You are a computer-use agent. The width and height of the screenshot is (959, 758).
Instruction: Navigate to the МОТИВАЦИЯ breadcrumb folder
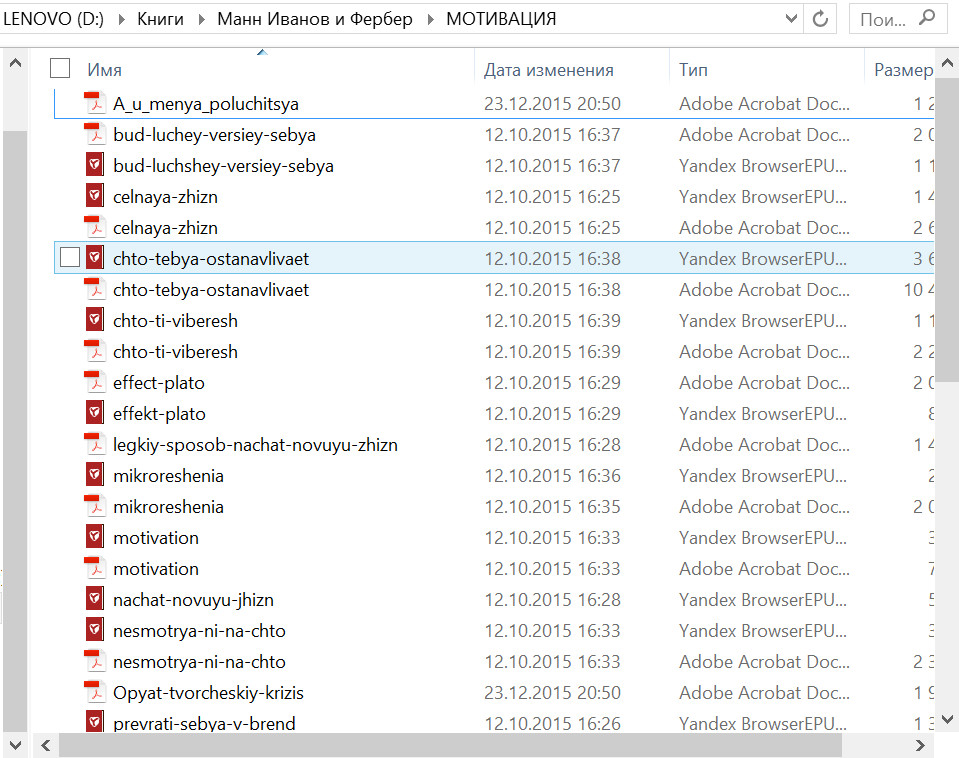pyautogui.click(x=501, y=19)
